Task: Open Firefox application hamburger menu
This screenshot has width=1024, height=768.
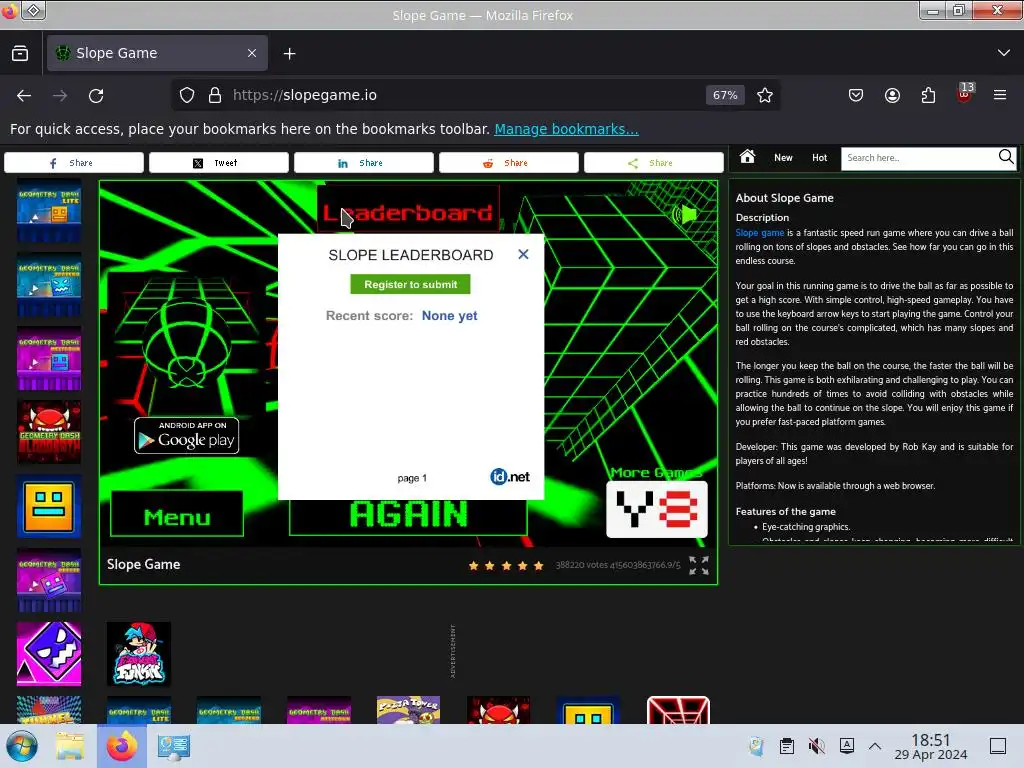Action: 1000,95
